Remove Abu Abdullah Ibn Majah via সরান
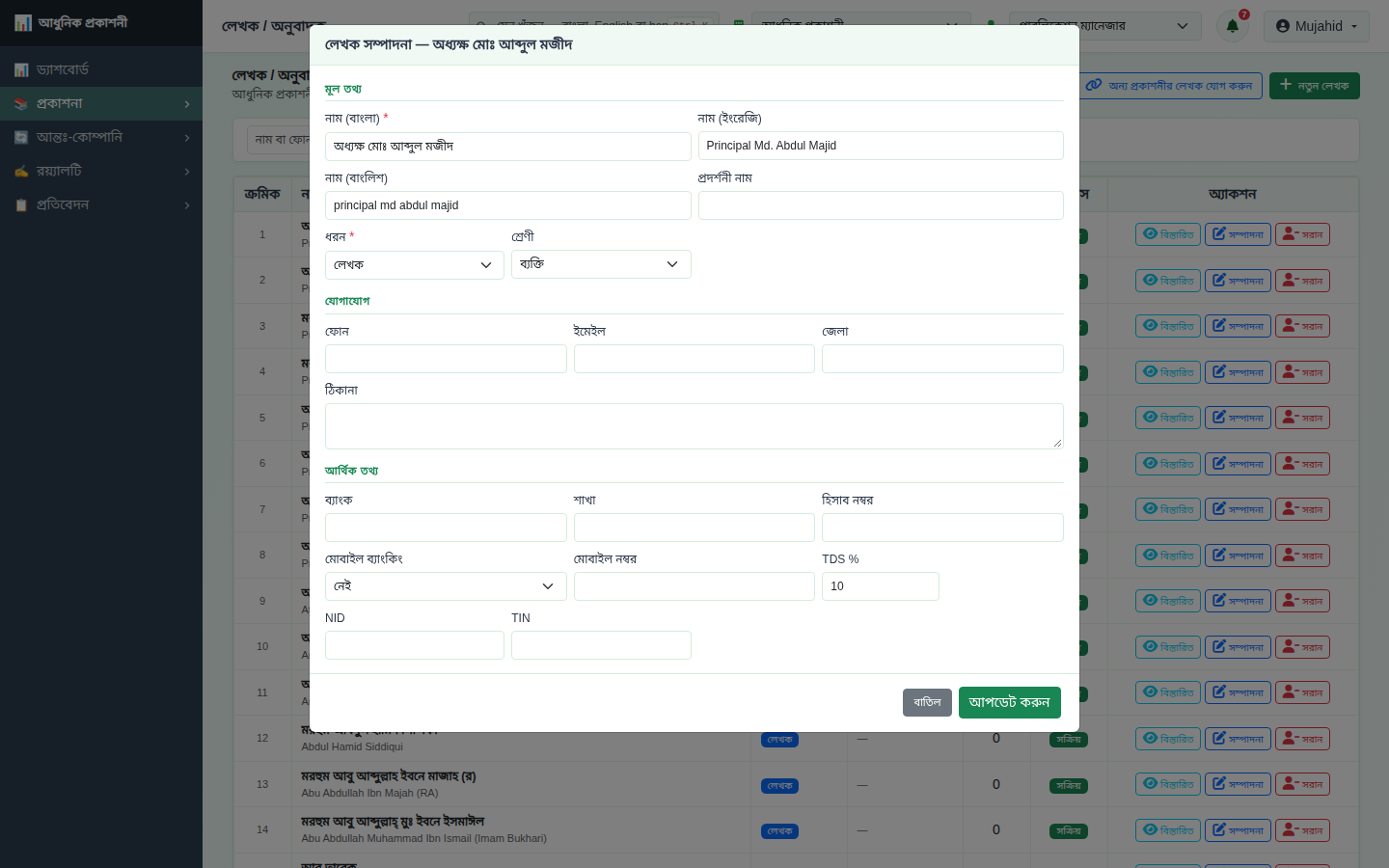 [1302, 784]
